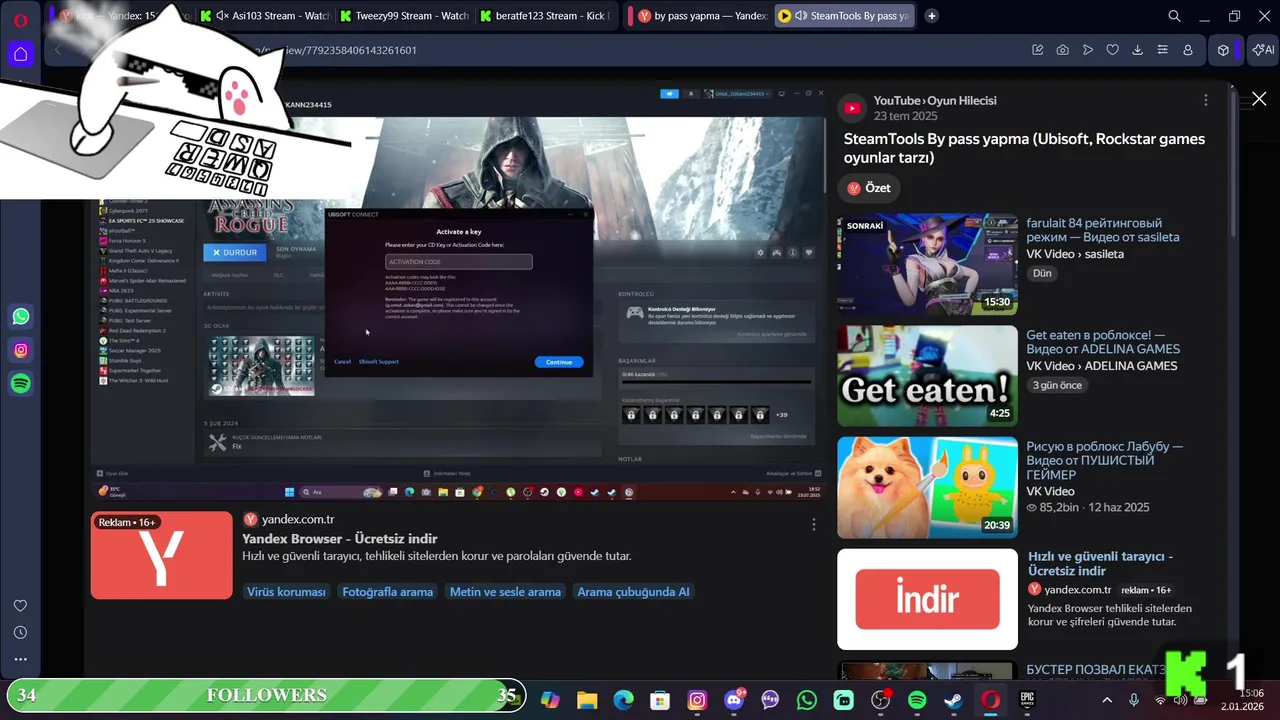This screenshot has width=1280, height=720.
Task: Go to Opera start page home icon
Action: click(x=20, y=54)
